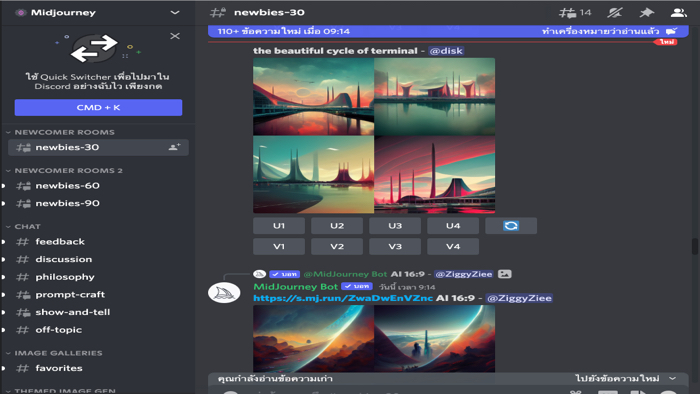
Task: Close the Quick Switcher tip
Action: point(175,36)
